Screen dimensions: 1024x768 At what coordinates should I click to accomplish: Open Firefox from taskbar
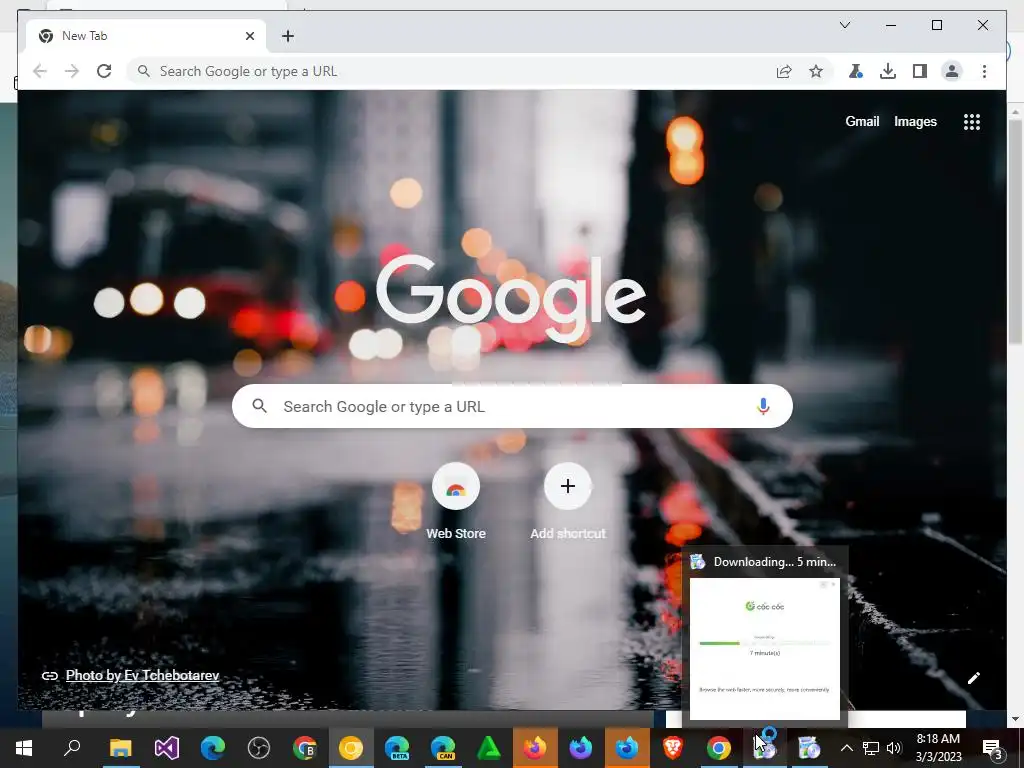[534, 748]
